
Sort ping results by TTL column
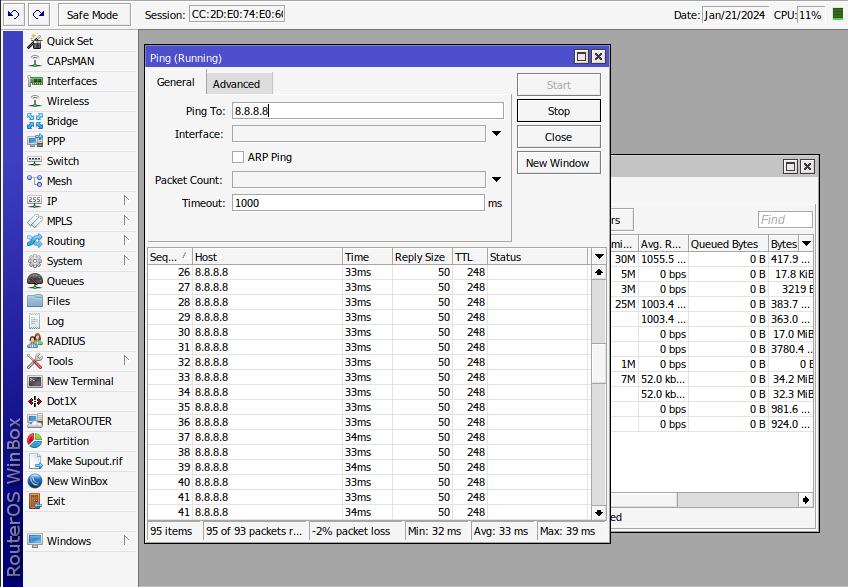click(469, 257)
